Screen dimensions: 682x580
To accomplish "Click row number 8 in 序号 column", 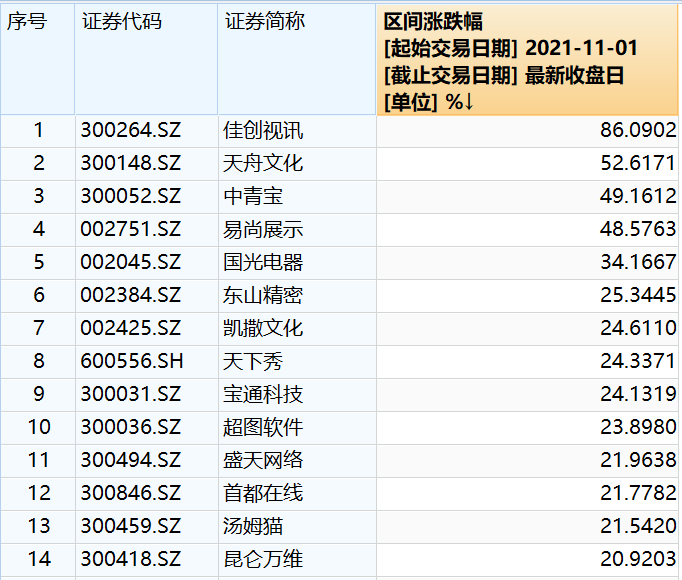I will [x=39, y=361].
